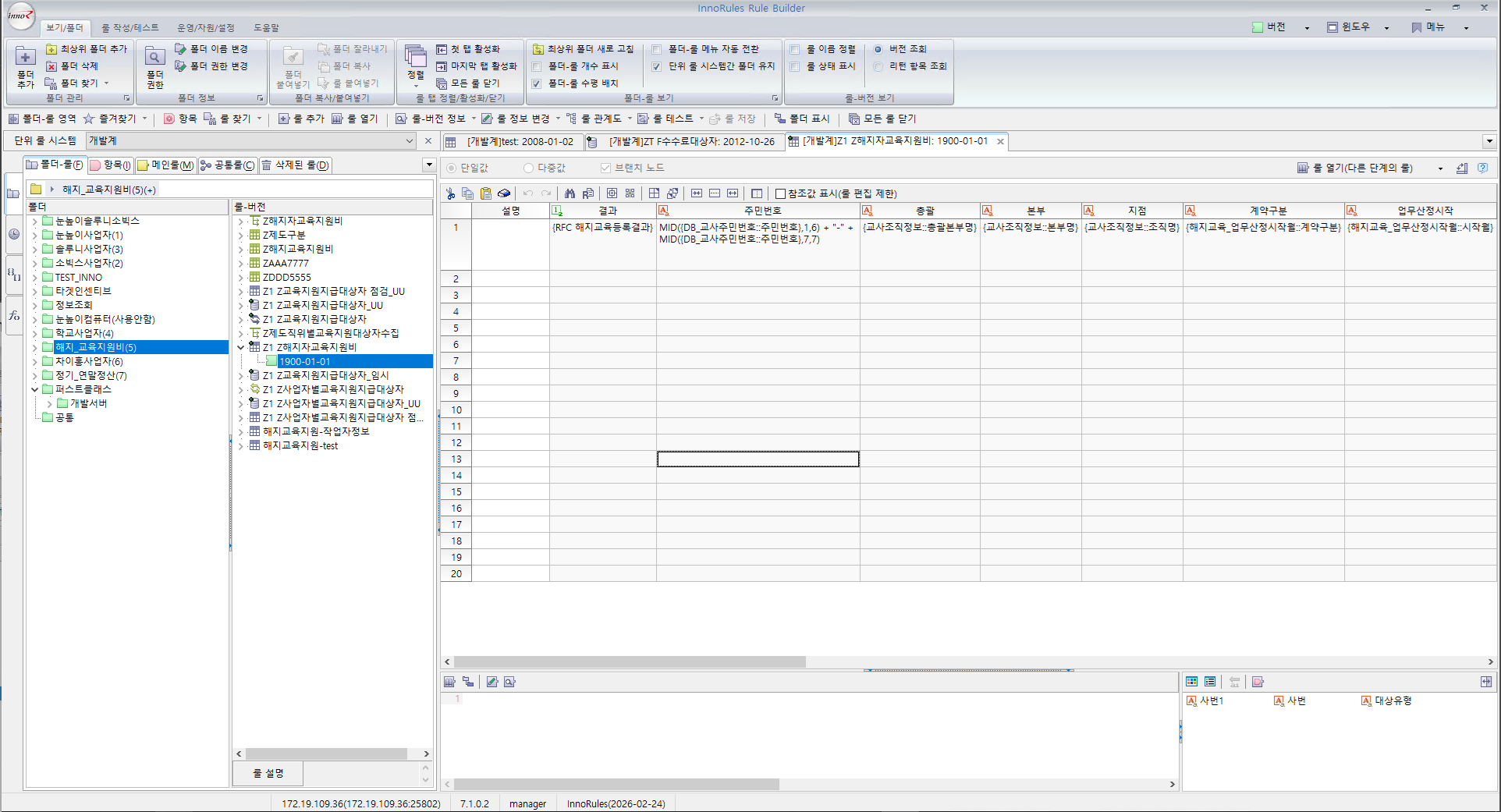Click the binoculars find icon
The height and width of the screenshot is (812, 1501).
(x=570, y=193)
